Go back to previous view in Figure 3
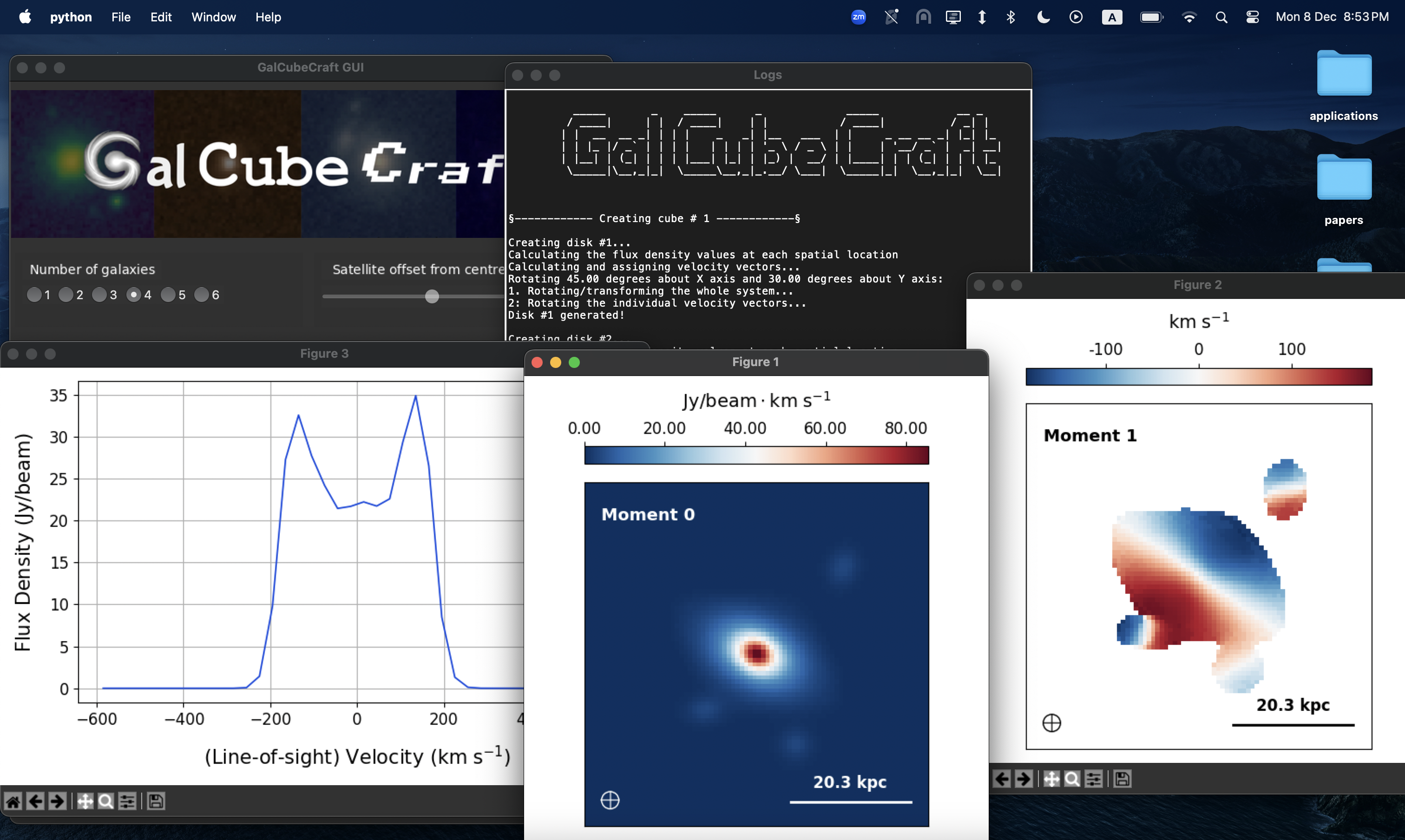The width and height of the screenshot is (1405, 840). click(x=35, y=801)
